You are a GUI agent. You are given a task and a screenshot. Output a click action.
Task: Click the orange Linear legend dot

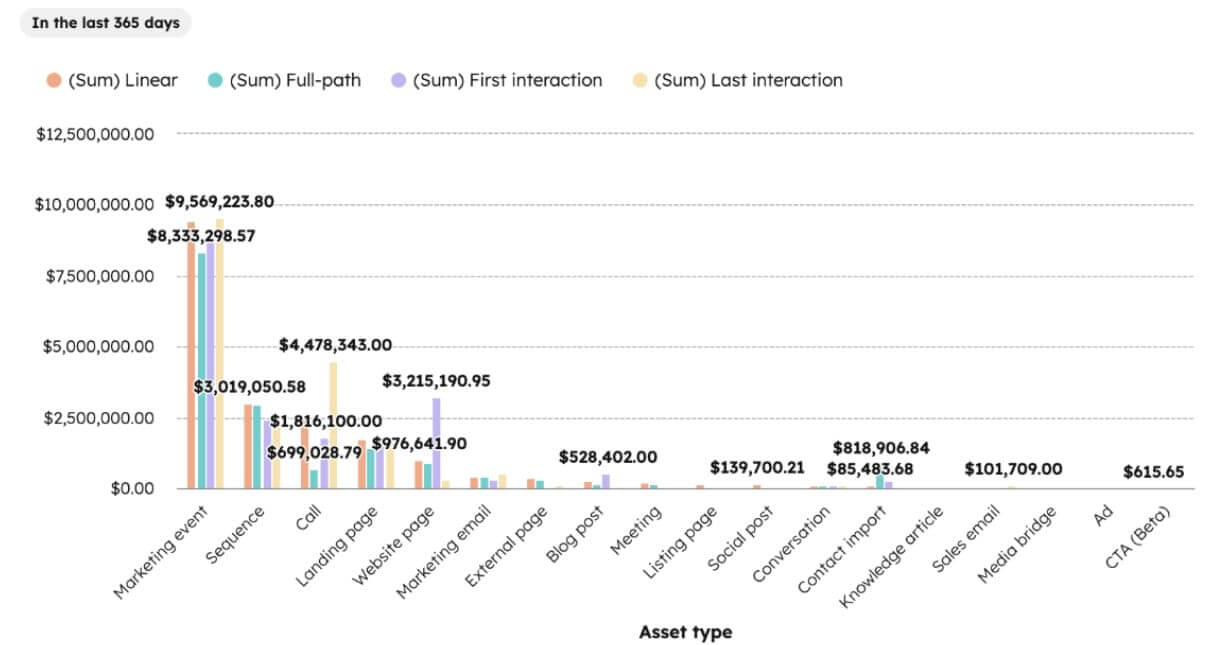[x=53, y=81]
